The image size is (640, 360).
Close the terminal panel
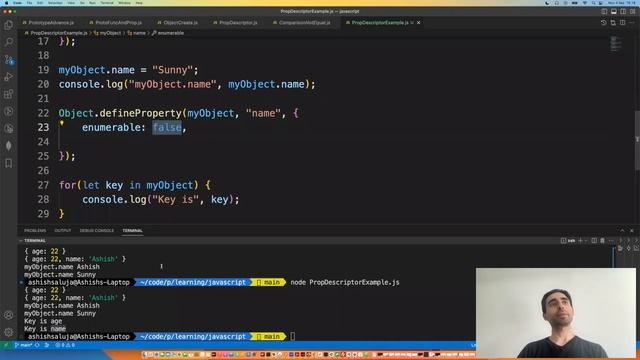tap(632, 231)
